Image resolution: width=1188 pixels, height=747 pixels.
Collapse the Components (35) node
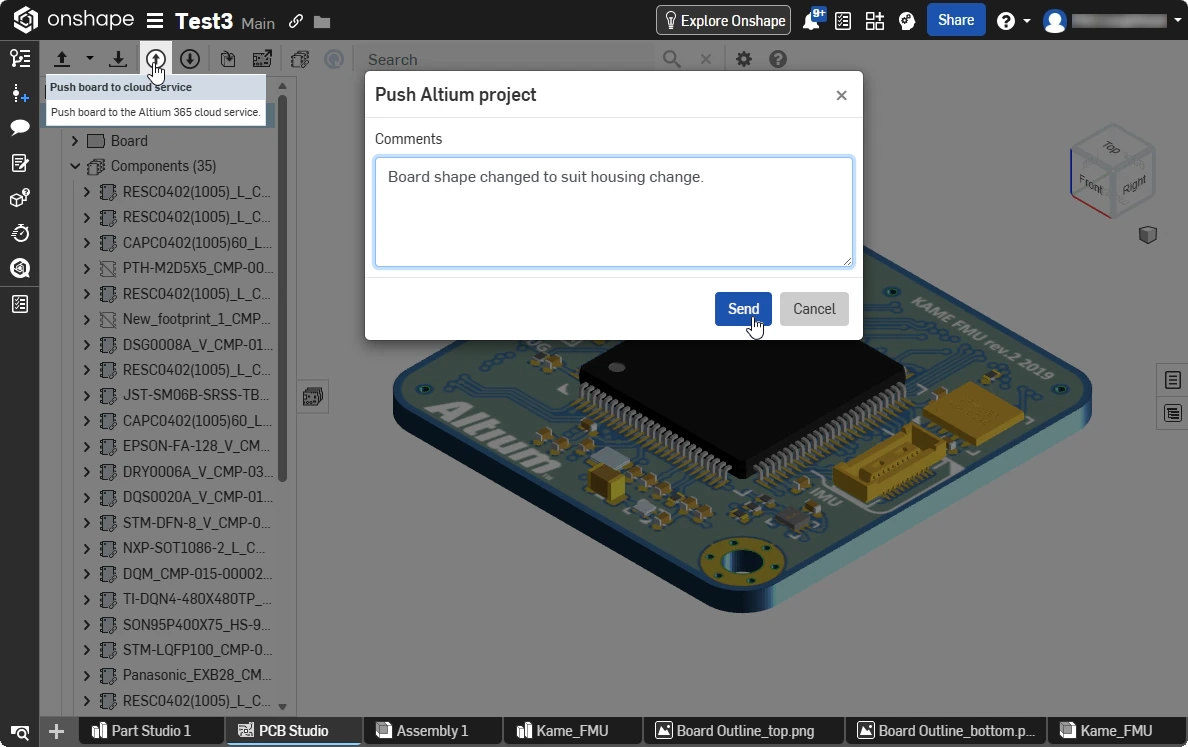[74, 166]
